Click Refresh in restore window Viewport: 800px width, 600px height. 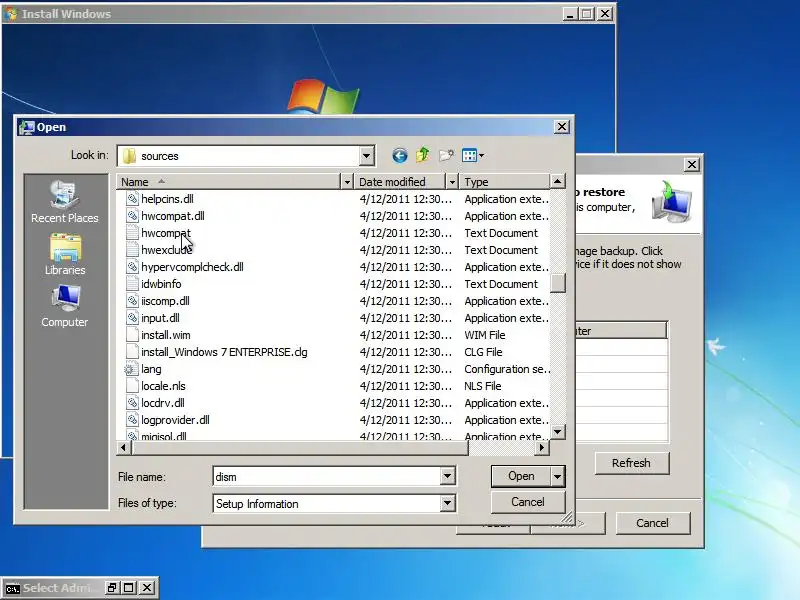coord(632,463)
